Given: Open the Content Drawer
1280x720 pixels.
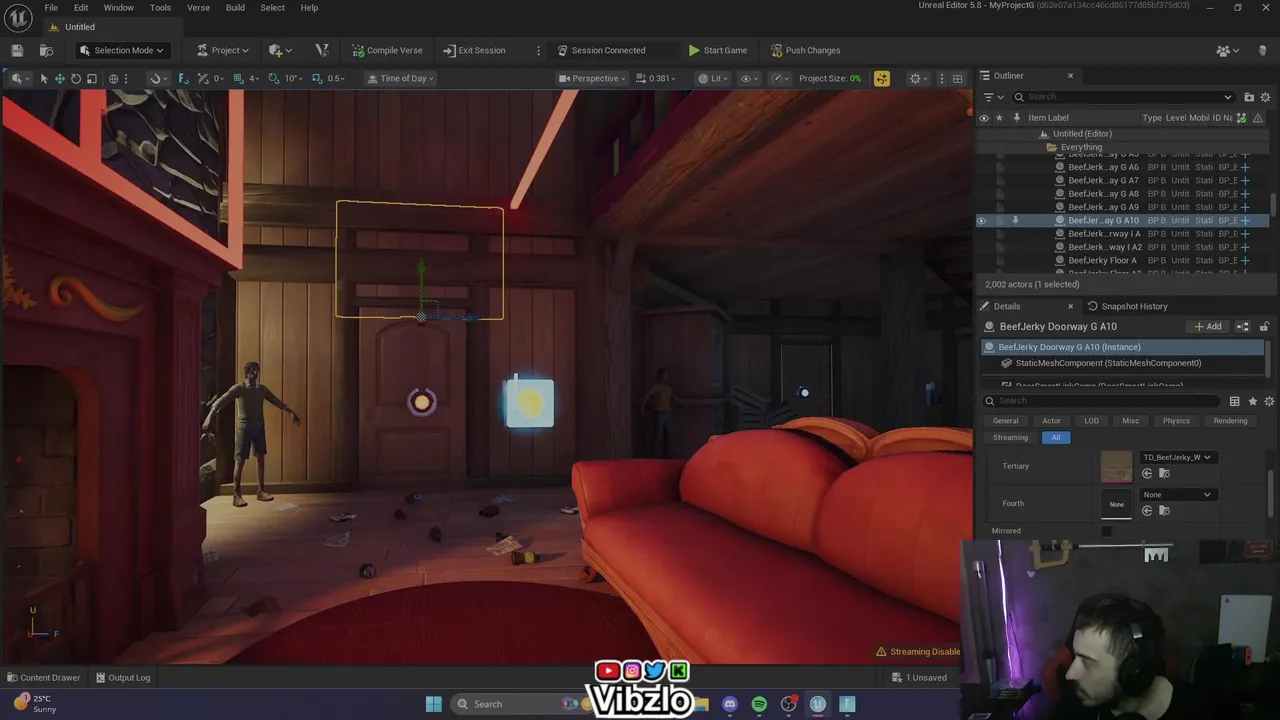Looking at the screenshot, I should point(43,678).
